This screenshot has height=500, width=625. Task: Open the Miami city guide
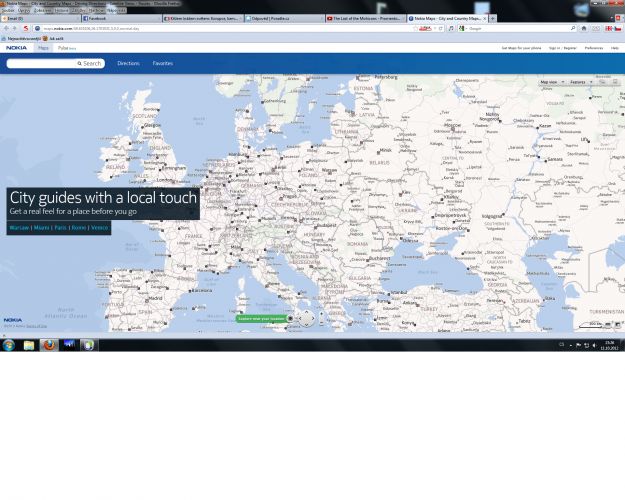pos(41,228)
